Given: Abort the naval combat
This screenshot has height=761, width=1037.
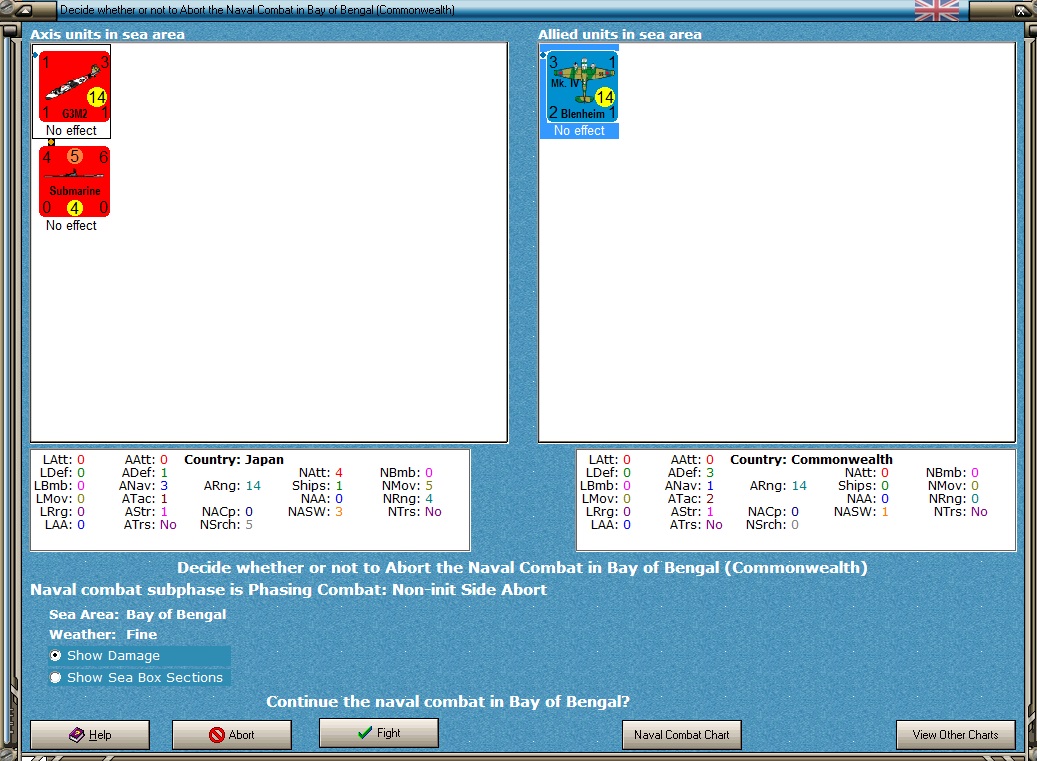Looking at the screenshot, I should (231, 735).
